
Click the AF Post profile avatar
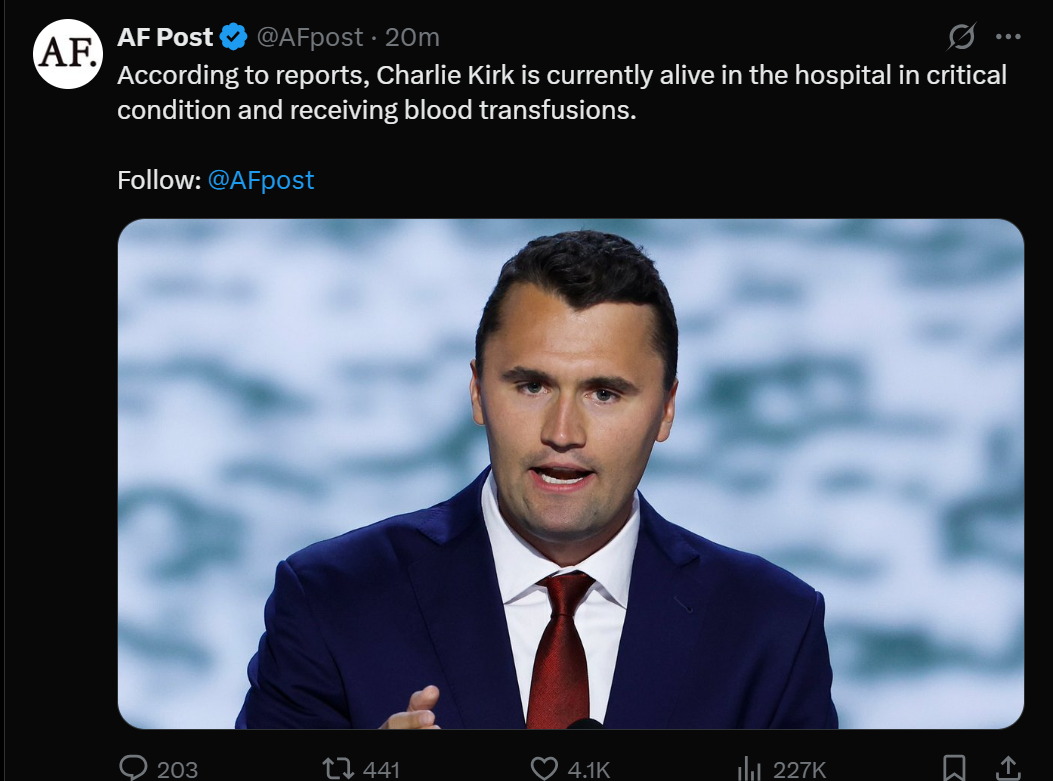tap(68, 55)
